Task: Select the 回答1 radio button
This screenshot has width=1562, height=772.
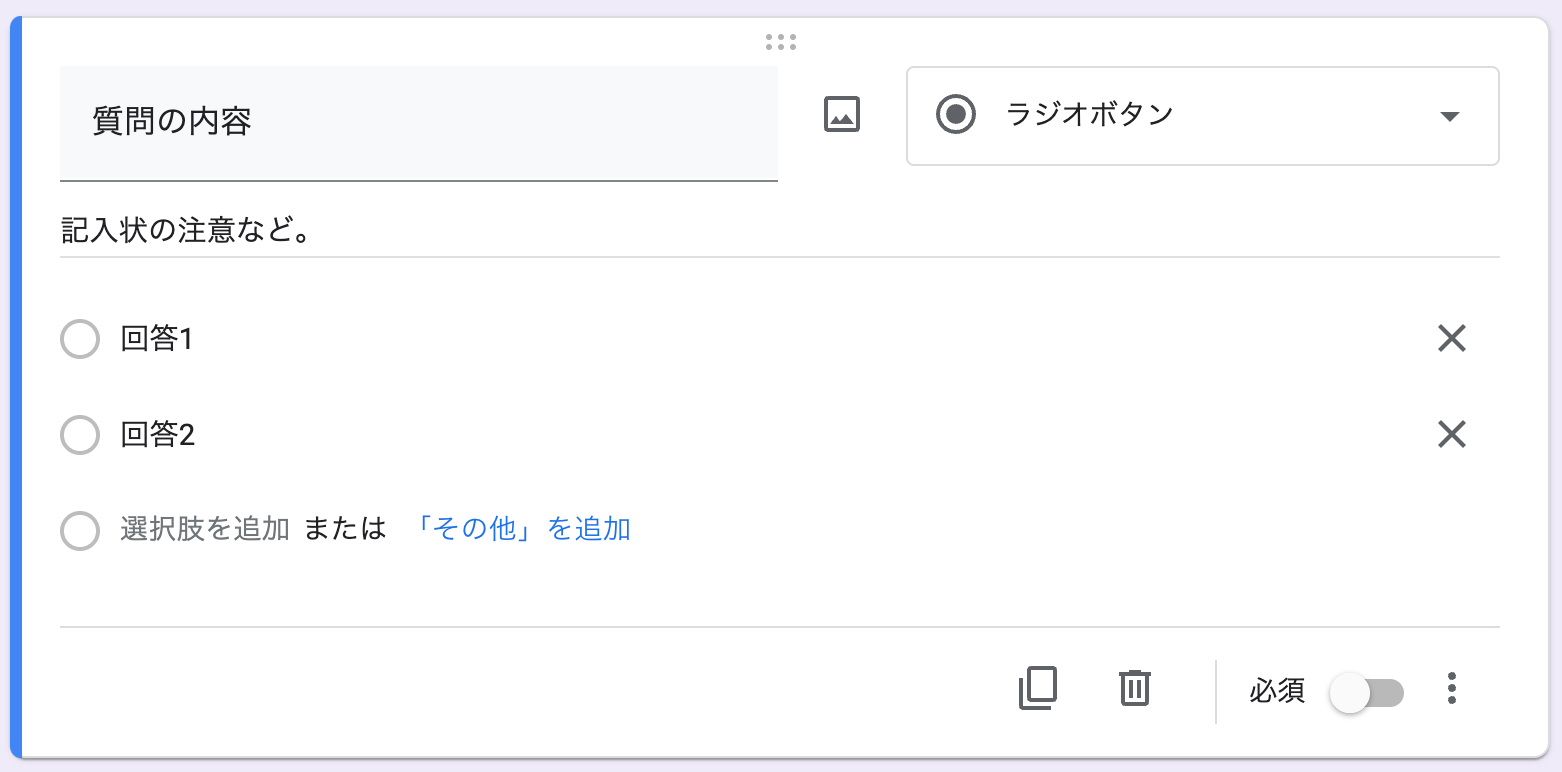Action: 80,339
